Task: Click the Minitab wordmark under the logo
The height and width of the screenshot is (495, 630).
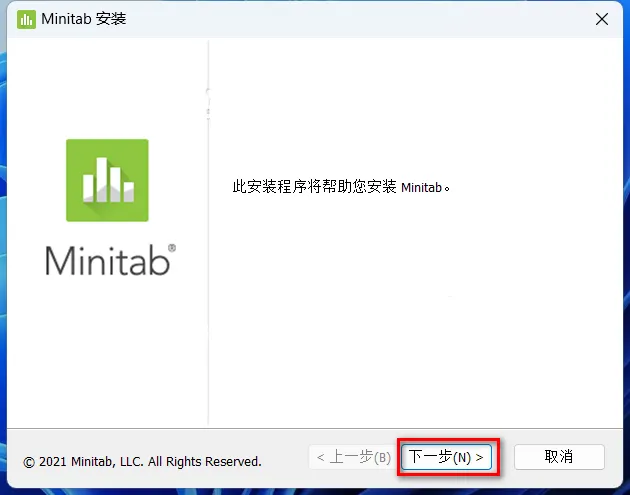Action: [x=110, y=260]
